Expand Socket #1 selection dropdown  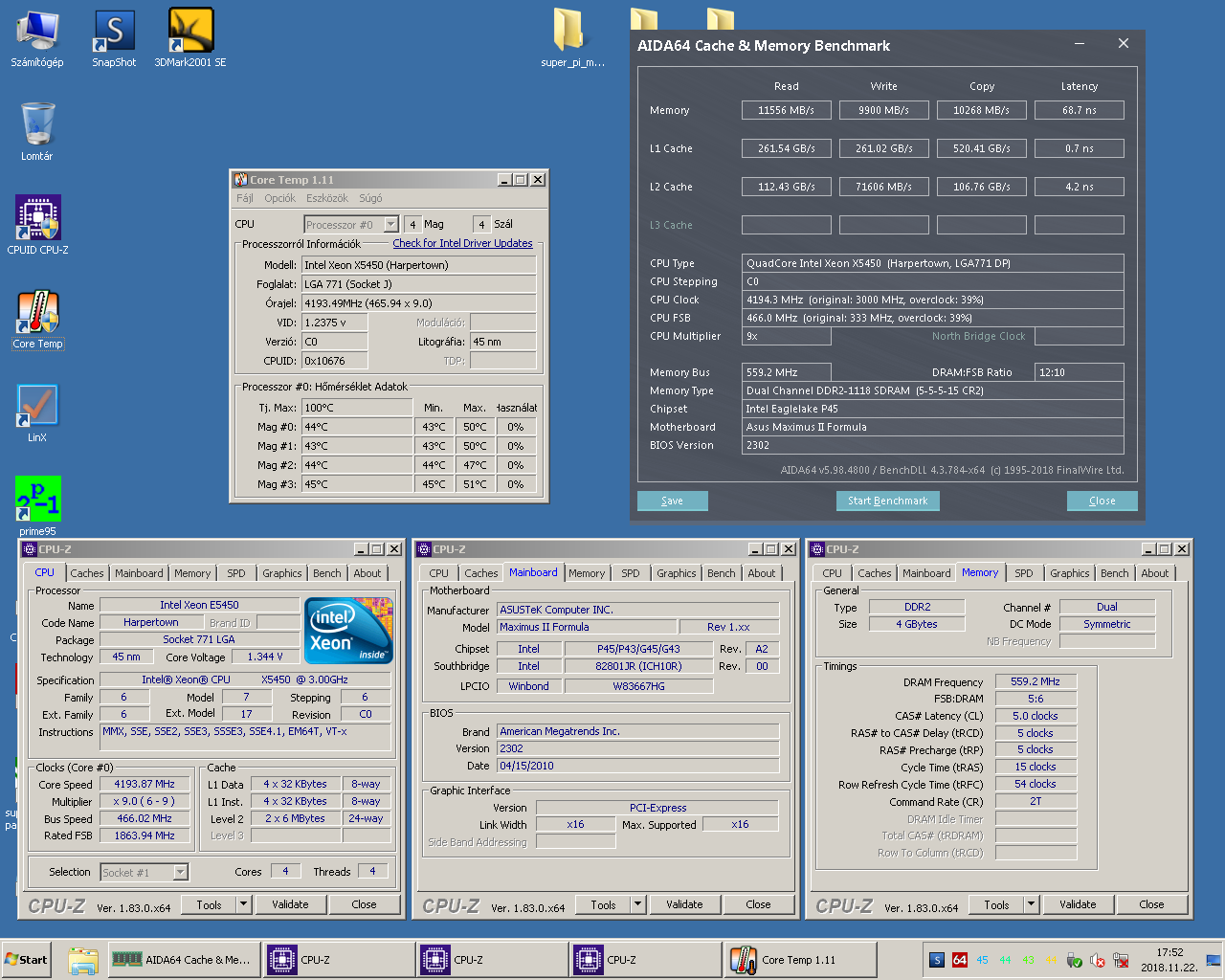[x=180, y=872]
